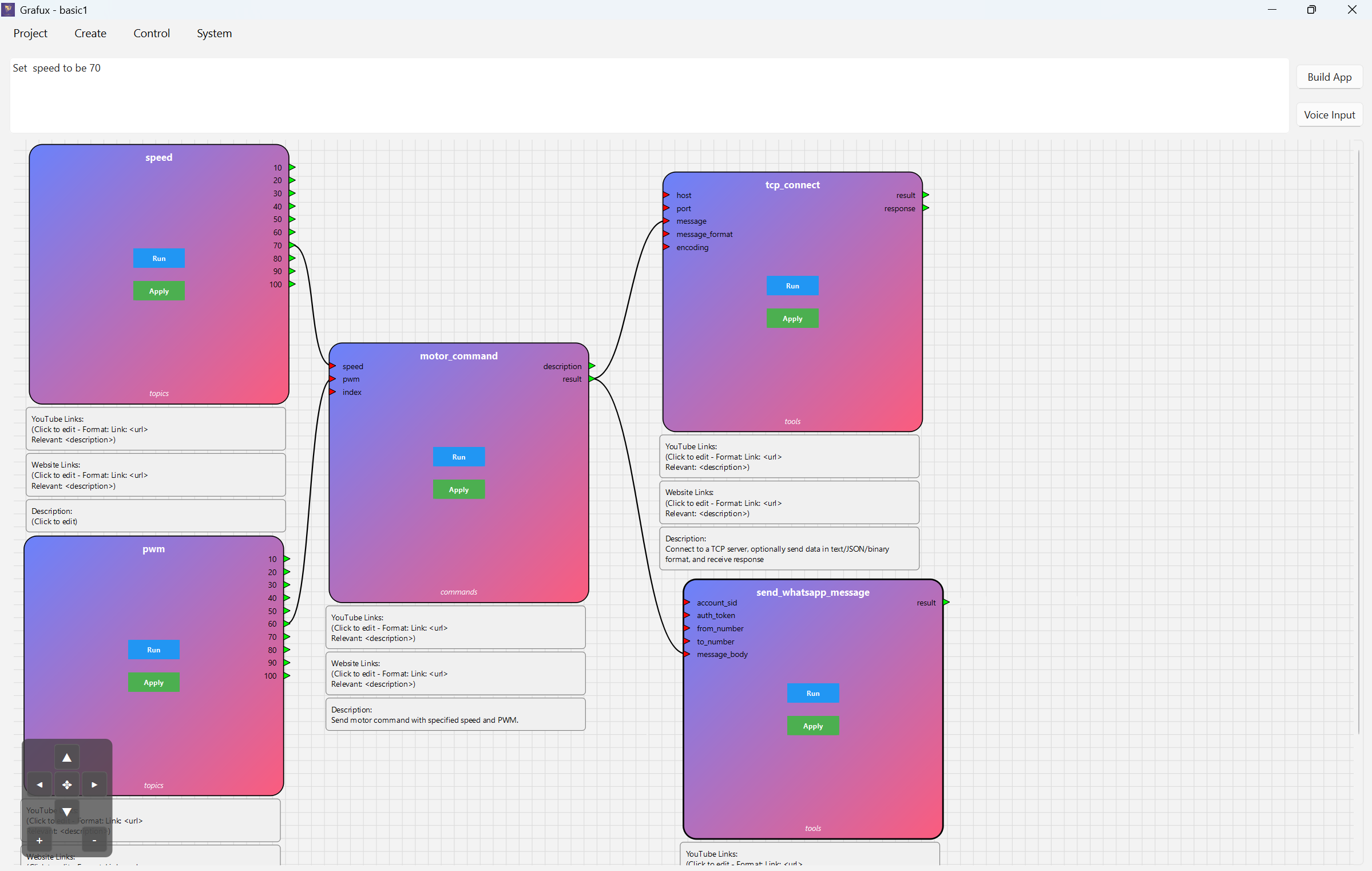Image resolution: width=1372 pixels, height=871 pixels.
Task: Click the pan right arrow in navigation pad
Action: (94, 785)
